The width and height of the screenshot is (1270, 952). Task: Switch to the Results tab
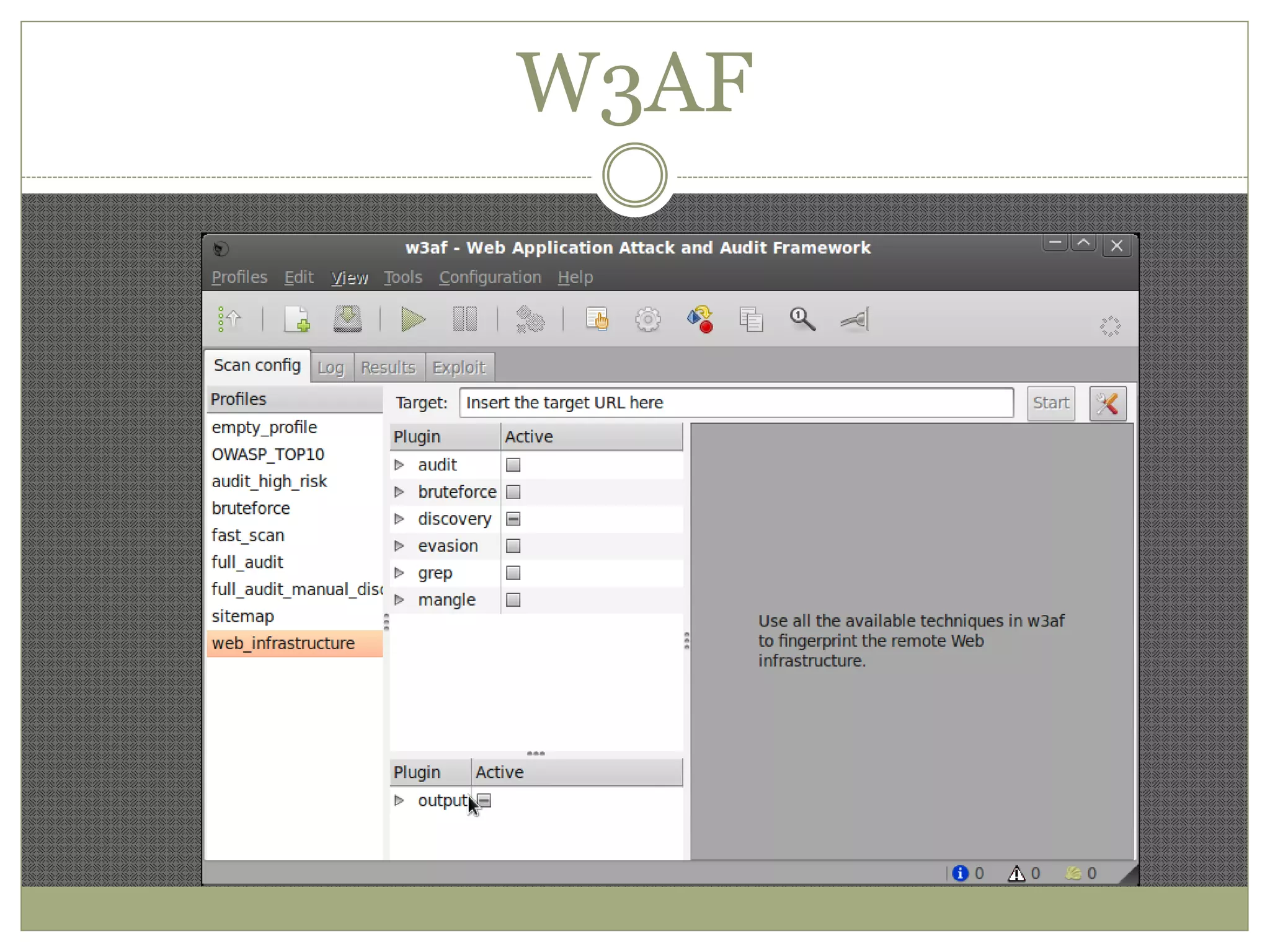click(388, 368)
